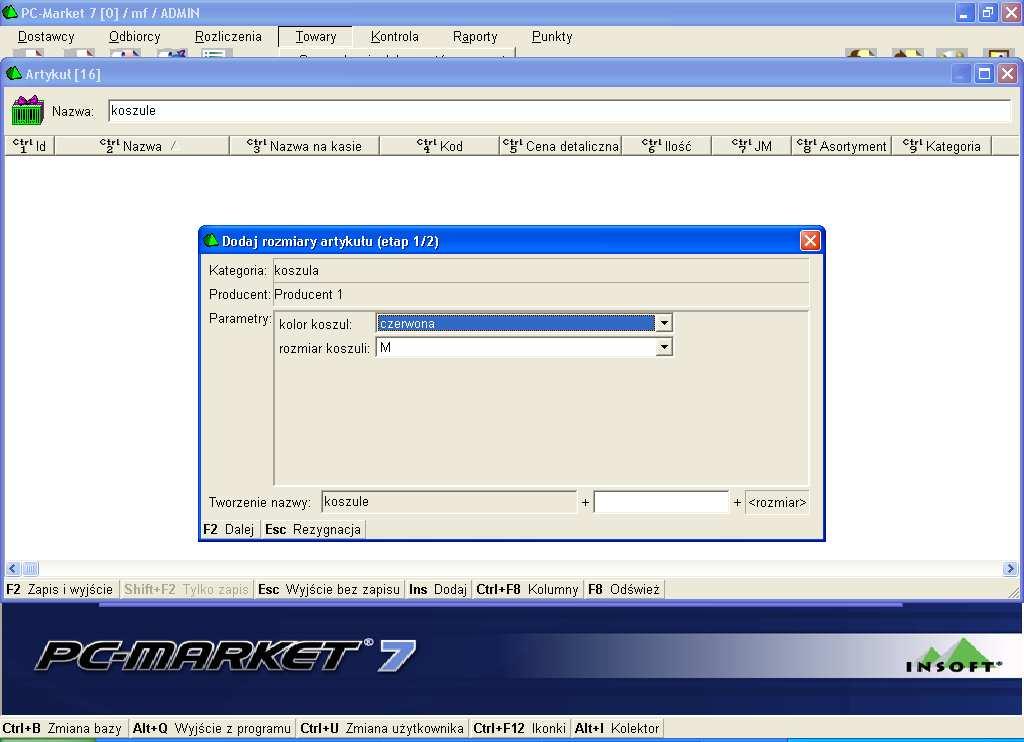Screen dimensions: 1024x742
Task: Open the Punkty menu
Action: (x=552, y=37)
